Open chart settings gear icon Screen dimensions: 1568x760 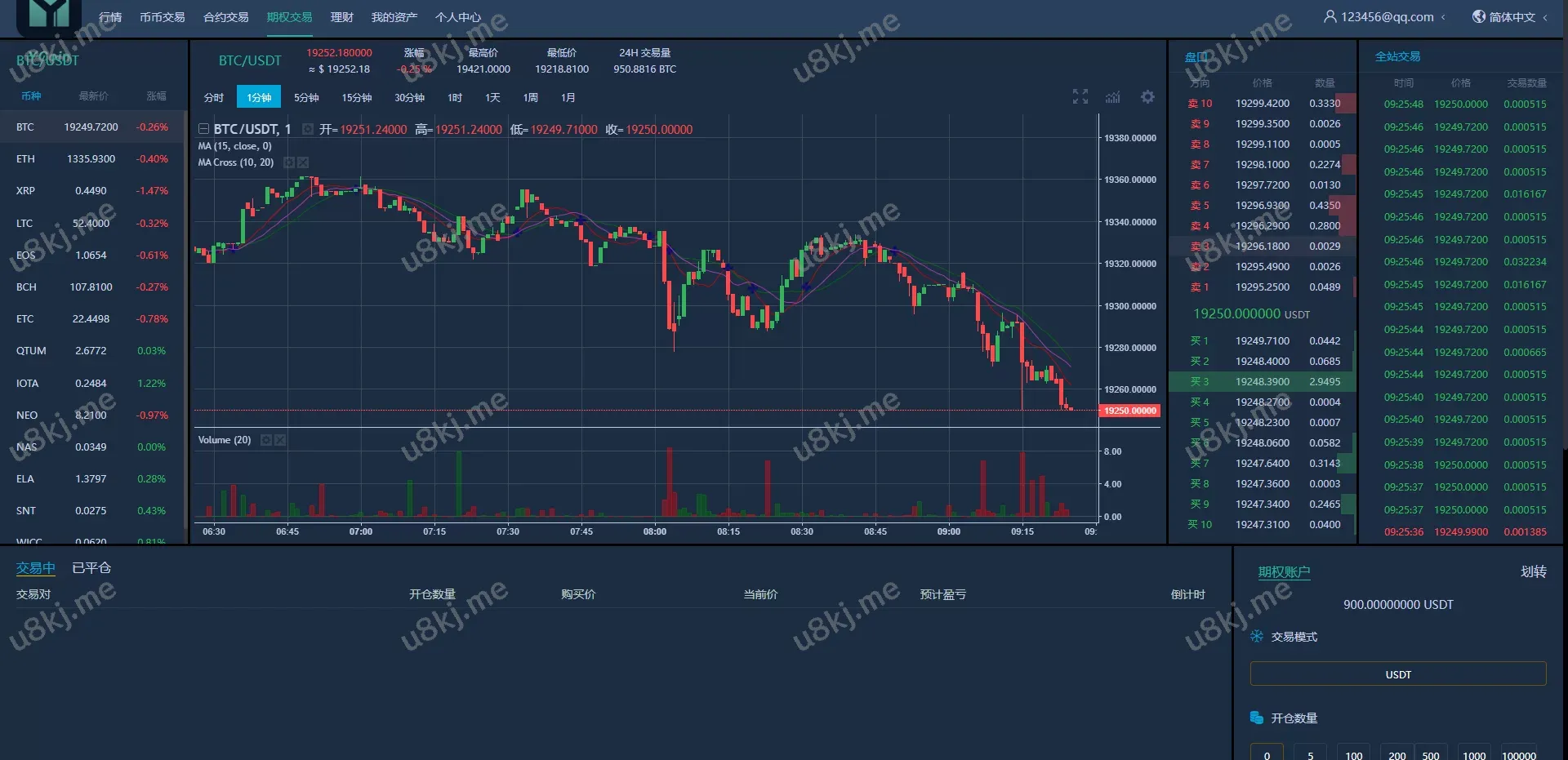[x=1147, y=97]
